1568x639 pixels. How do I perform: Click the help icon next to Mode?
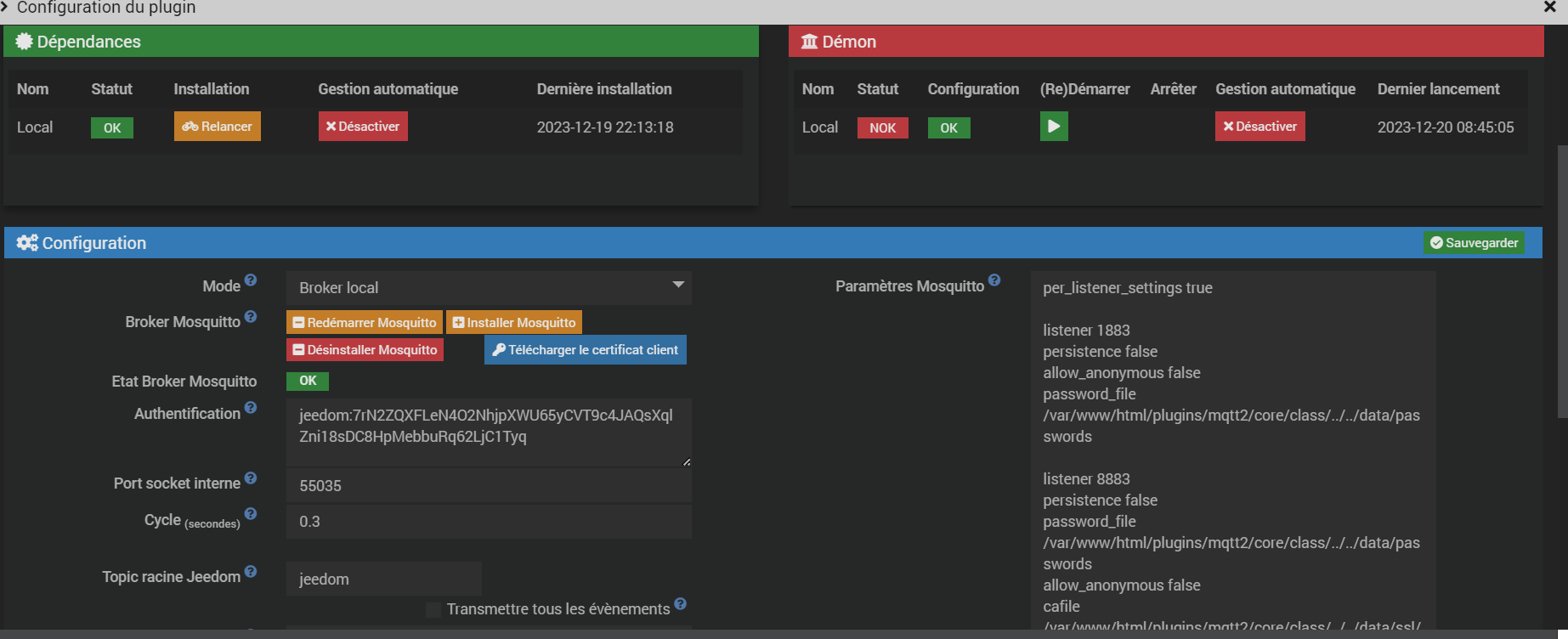(x=251, y=280)
